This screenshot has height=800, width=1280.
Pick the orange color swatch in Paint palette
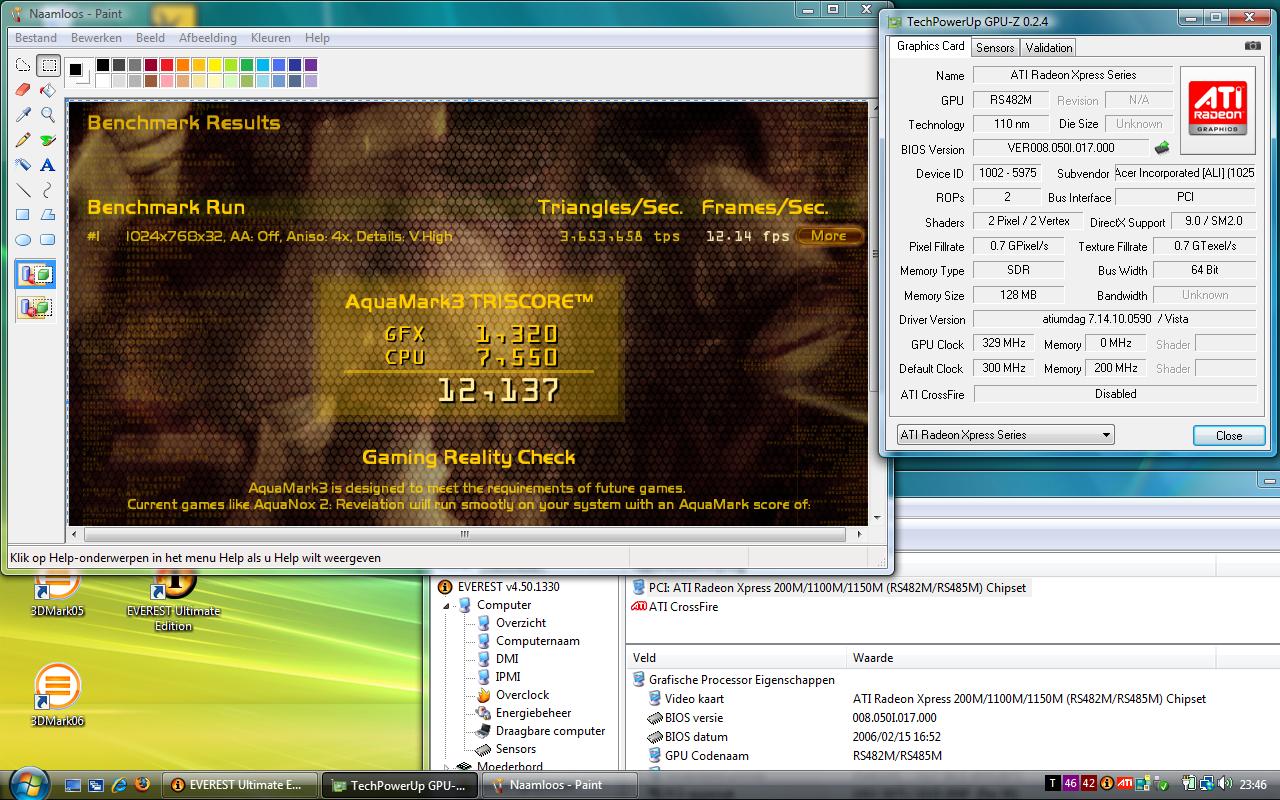coord(182,66)
